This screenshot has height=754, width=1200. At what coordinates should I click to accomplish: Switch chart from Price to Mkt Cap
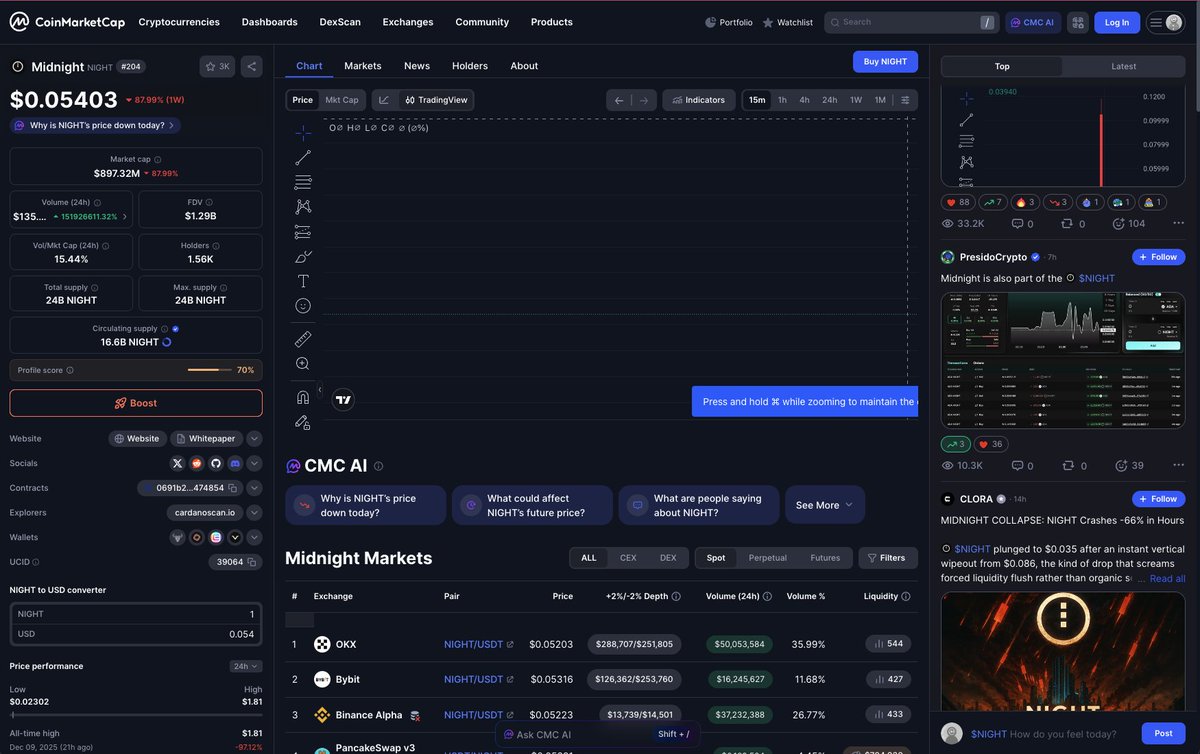point(341,99)
